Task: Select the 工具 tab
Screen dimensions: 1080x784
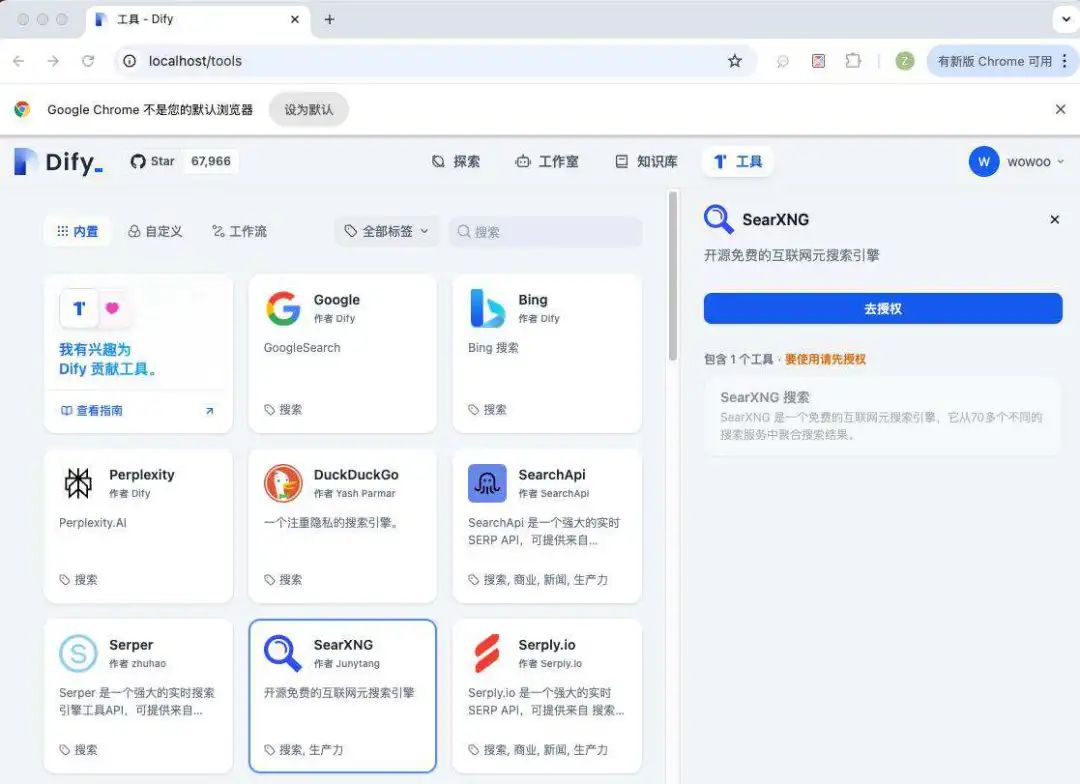Action: click(x=738, y=162)
